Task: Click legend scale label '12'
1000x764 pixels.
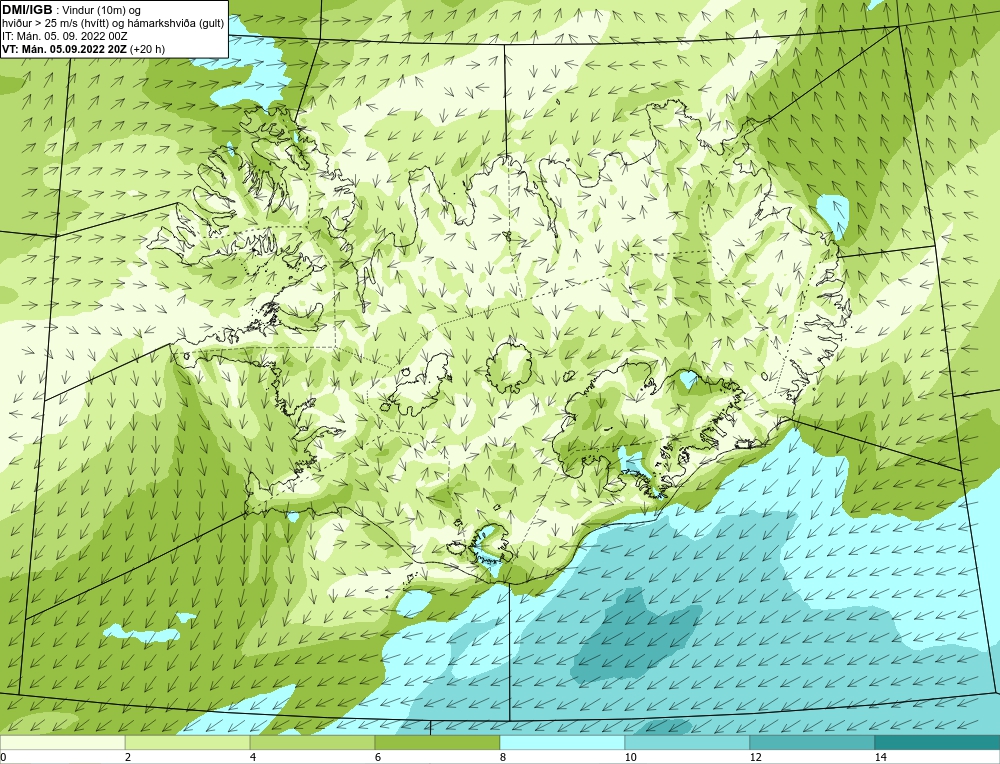Action: pyautogui.click(x=756, y=757)
